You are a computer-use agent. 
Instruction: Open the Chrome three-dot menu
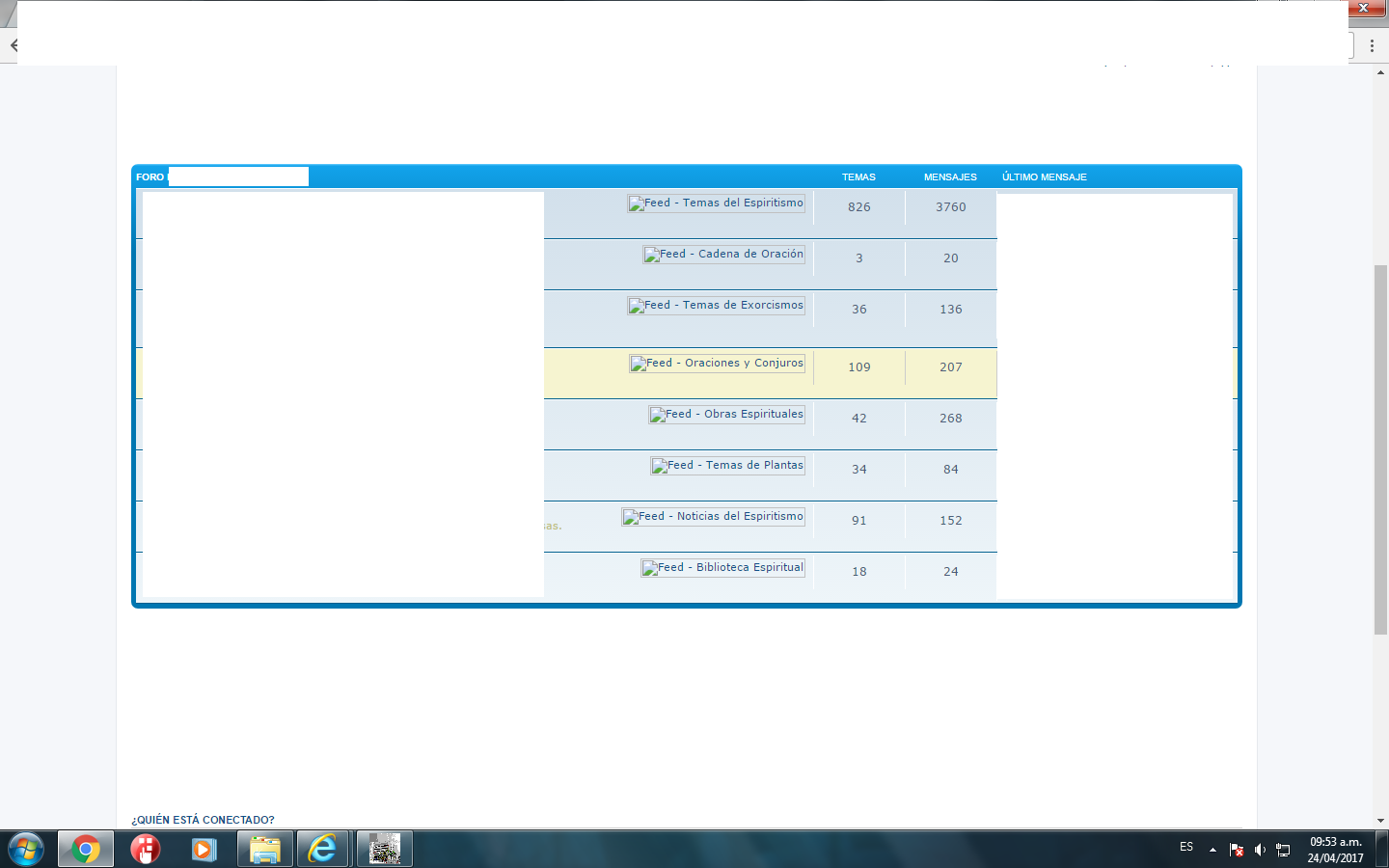coord(1372,45)
